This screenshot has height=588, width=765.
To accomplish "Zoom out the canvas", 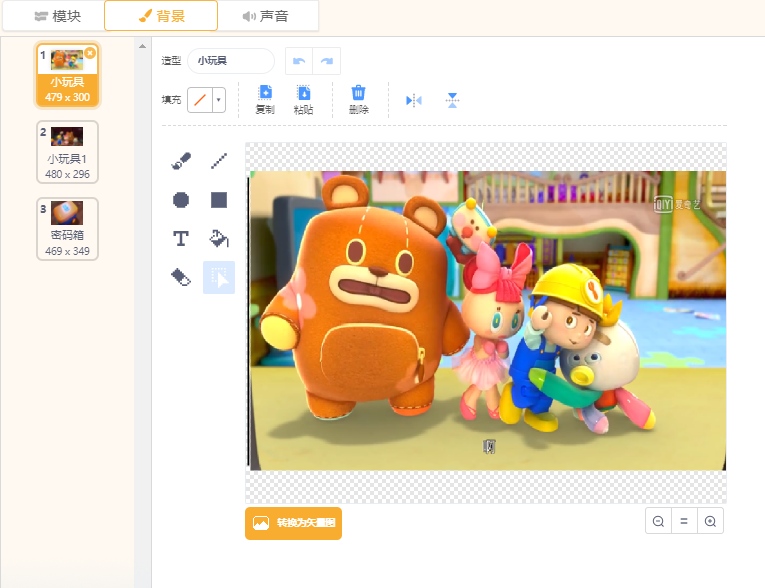I will (658, 521).
